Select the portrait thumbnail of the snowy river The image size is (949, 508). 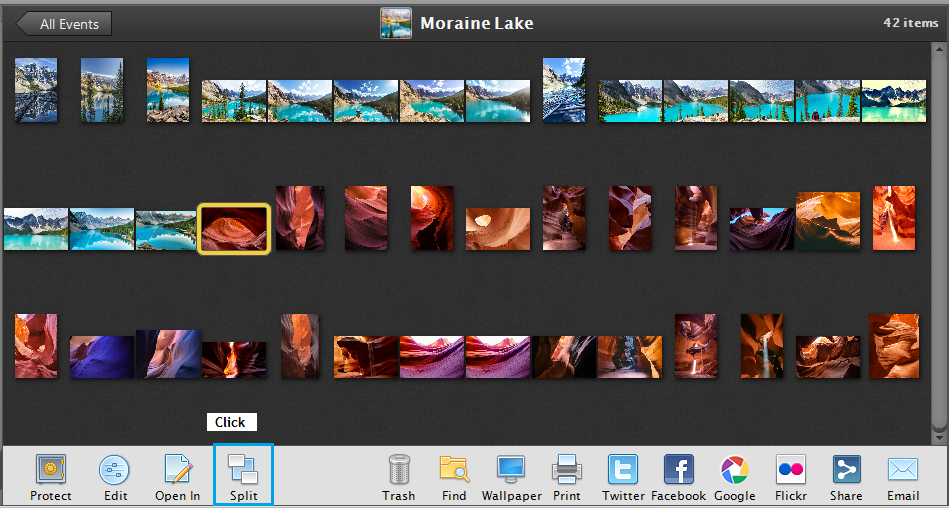(x=564, y=90)
